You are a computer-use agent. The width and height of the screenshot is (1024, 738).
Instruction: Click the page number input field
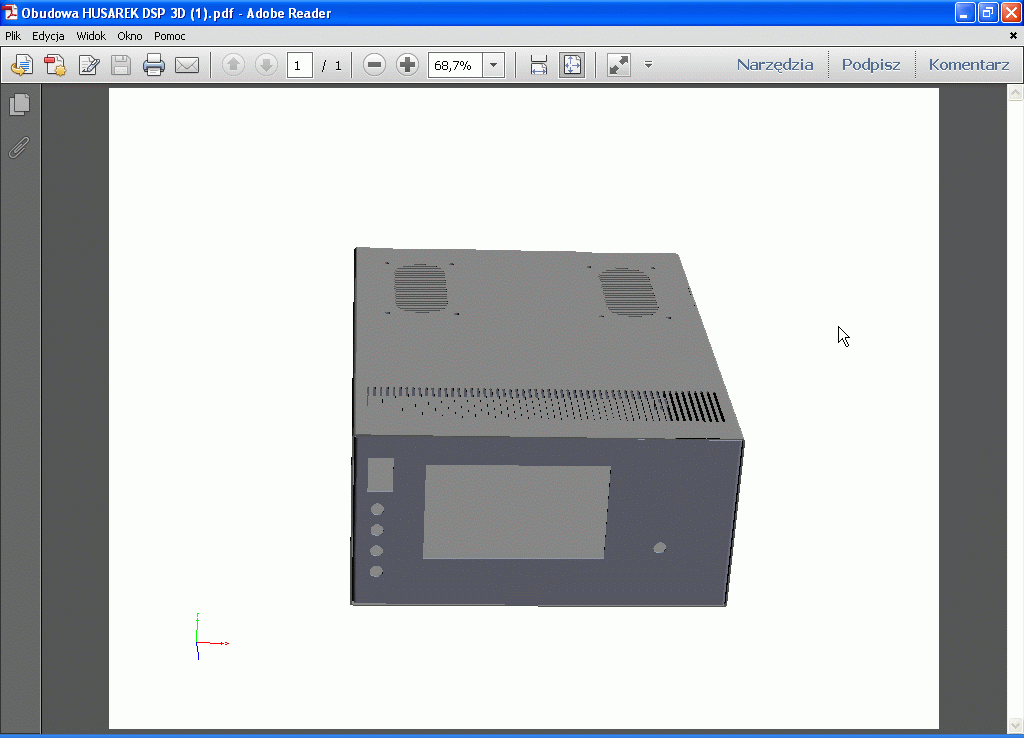point(300,66)
